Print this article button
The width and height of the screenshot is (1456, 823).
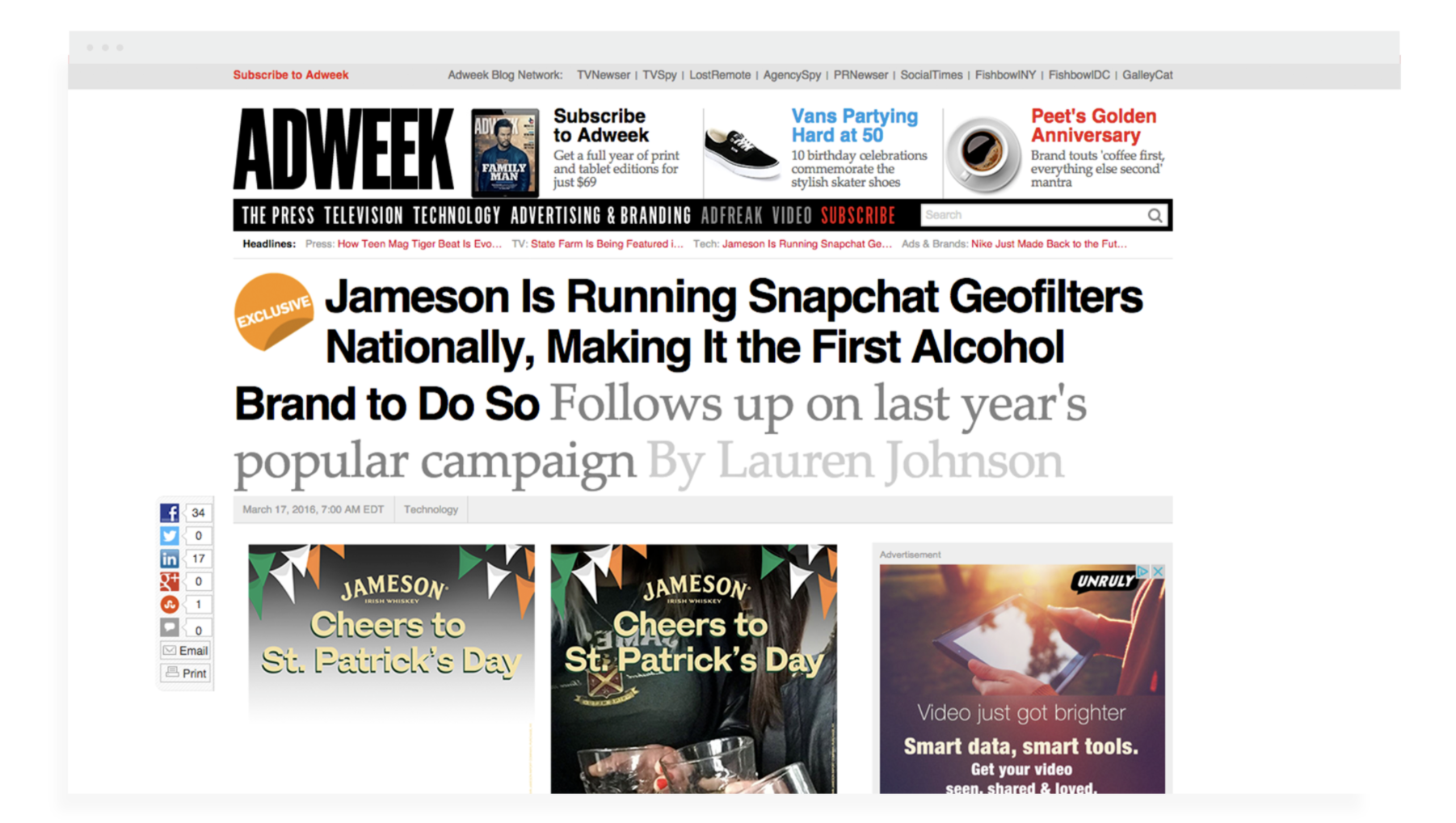(x=185, y=673)
